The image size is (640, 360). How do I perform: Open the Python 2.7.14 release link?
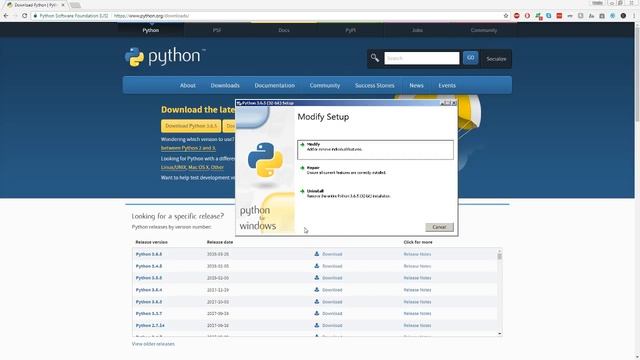click(150, 325)
